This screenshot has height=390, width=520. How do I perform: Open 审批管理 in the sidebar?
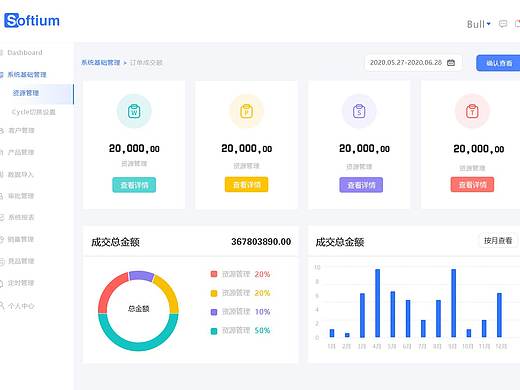pyautogui.click(x=21, y=196)
